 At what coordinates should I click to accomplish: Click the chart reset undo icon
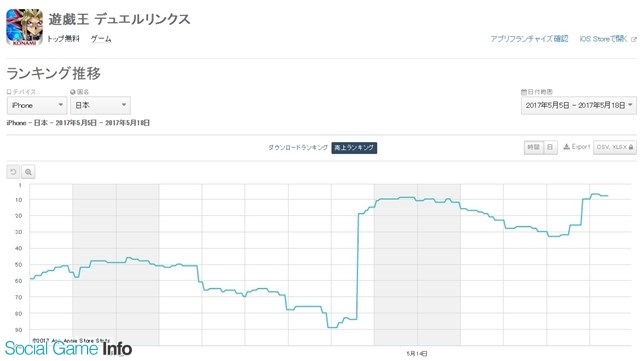click(13, 172)
